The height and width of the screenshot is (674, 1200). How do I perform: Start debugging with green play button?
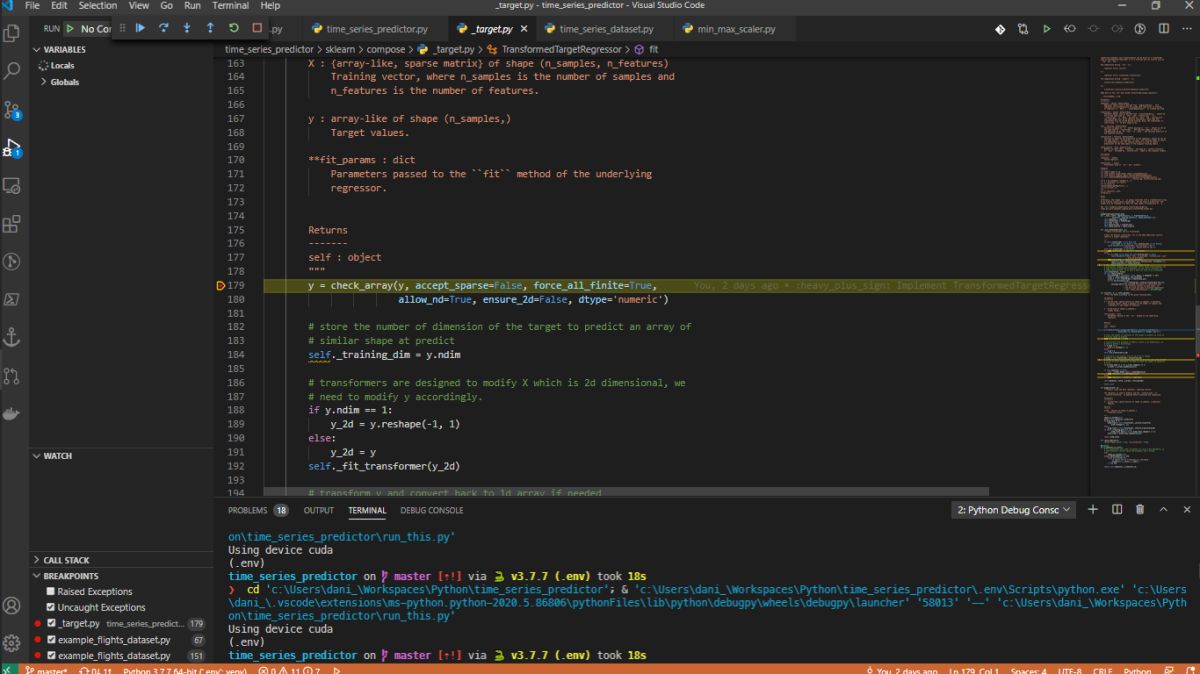(x=70, y=29)
